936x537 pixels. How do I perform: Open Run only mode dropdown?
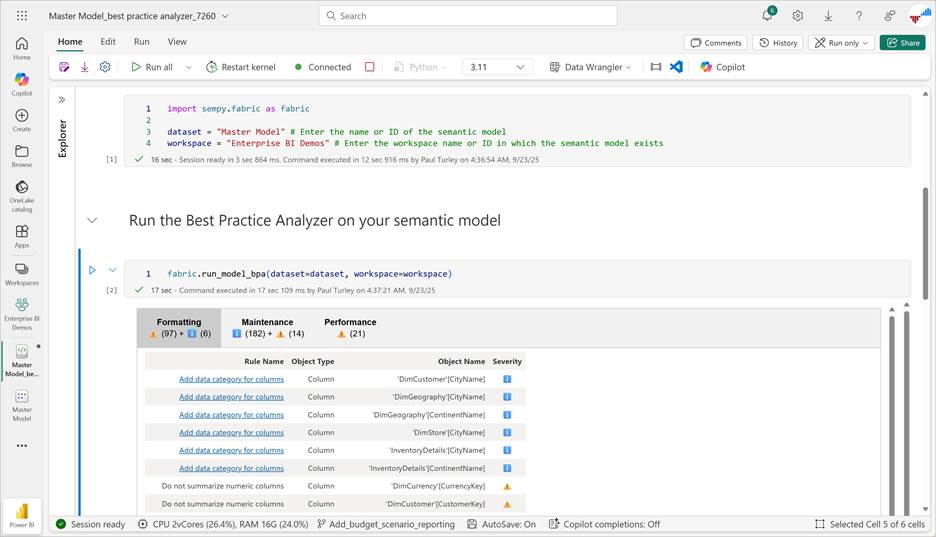[x=841, y=43]
